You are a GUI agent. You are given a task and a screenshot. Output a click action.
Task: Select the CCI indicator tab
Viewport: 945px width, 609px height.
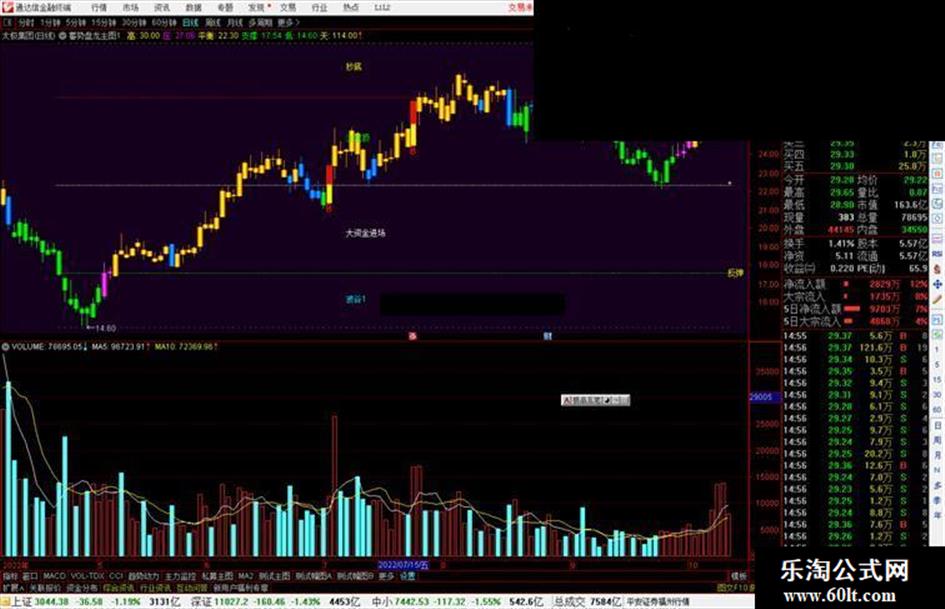tap(116, 576)
